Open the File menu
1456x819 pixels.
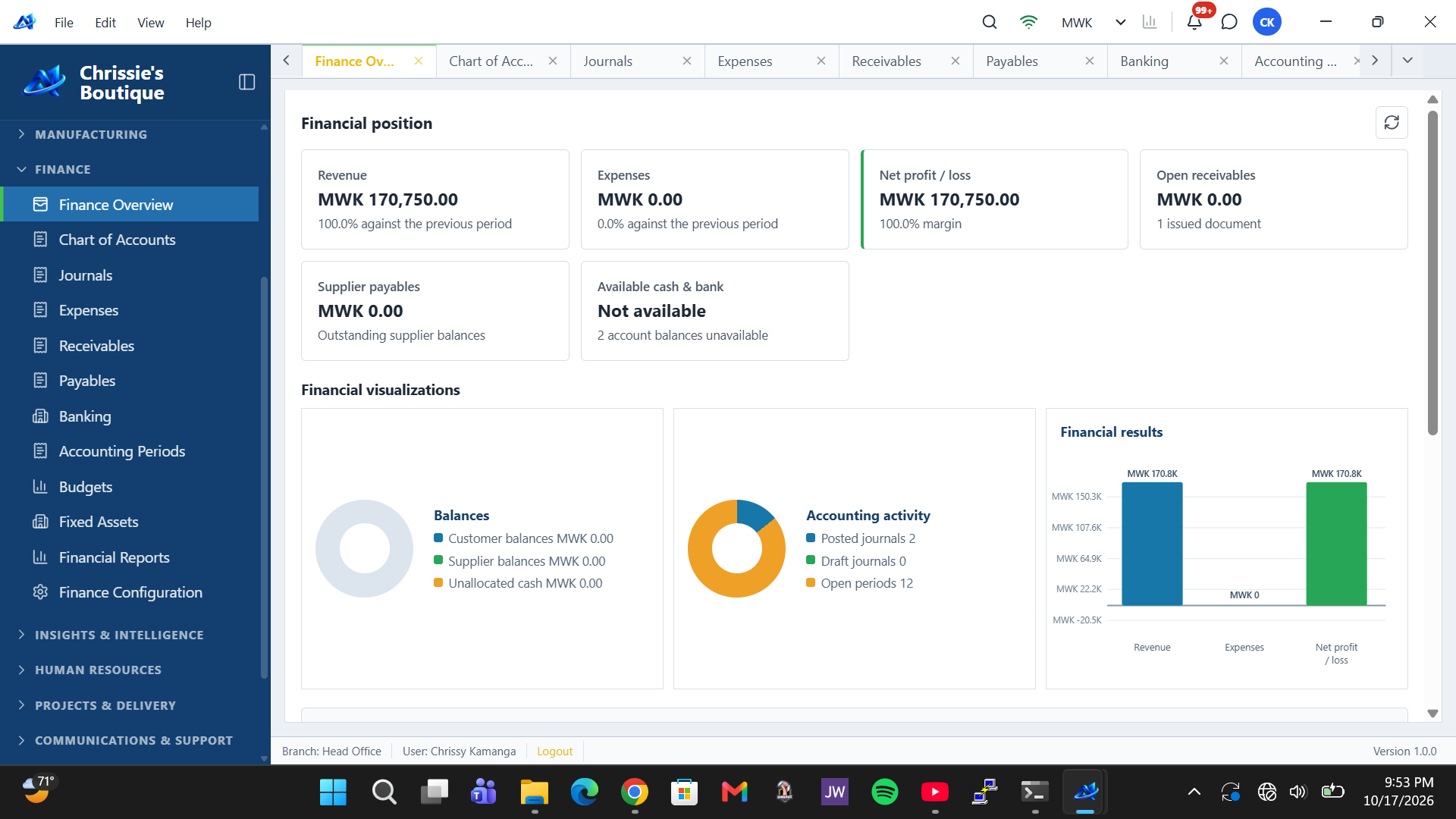coord(64,23)
